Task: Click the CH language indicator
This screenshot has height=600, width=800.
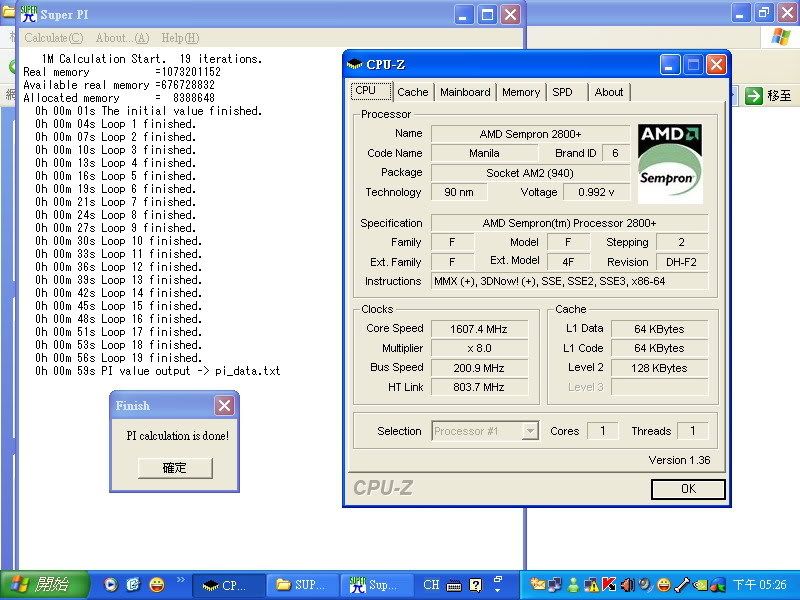Action: pos(431,585)
